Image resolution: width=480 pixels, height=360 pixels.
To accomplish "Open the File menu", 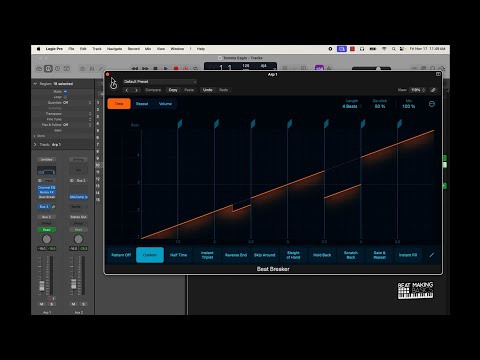I will click(x=71, y=49).
